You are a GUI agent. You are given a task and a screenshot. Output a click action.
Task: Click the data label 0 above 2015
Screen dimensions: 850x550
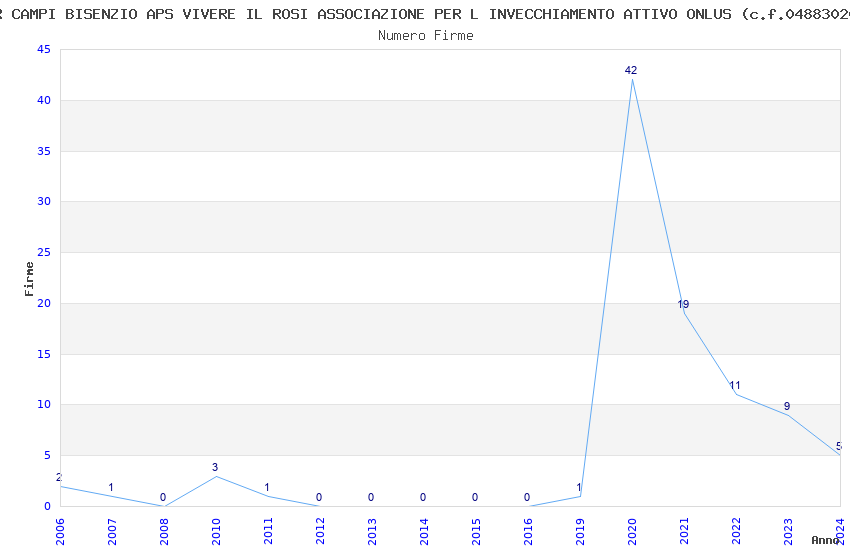point(475,497)
